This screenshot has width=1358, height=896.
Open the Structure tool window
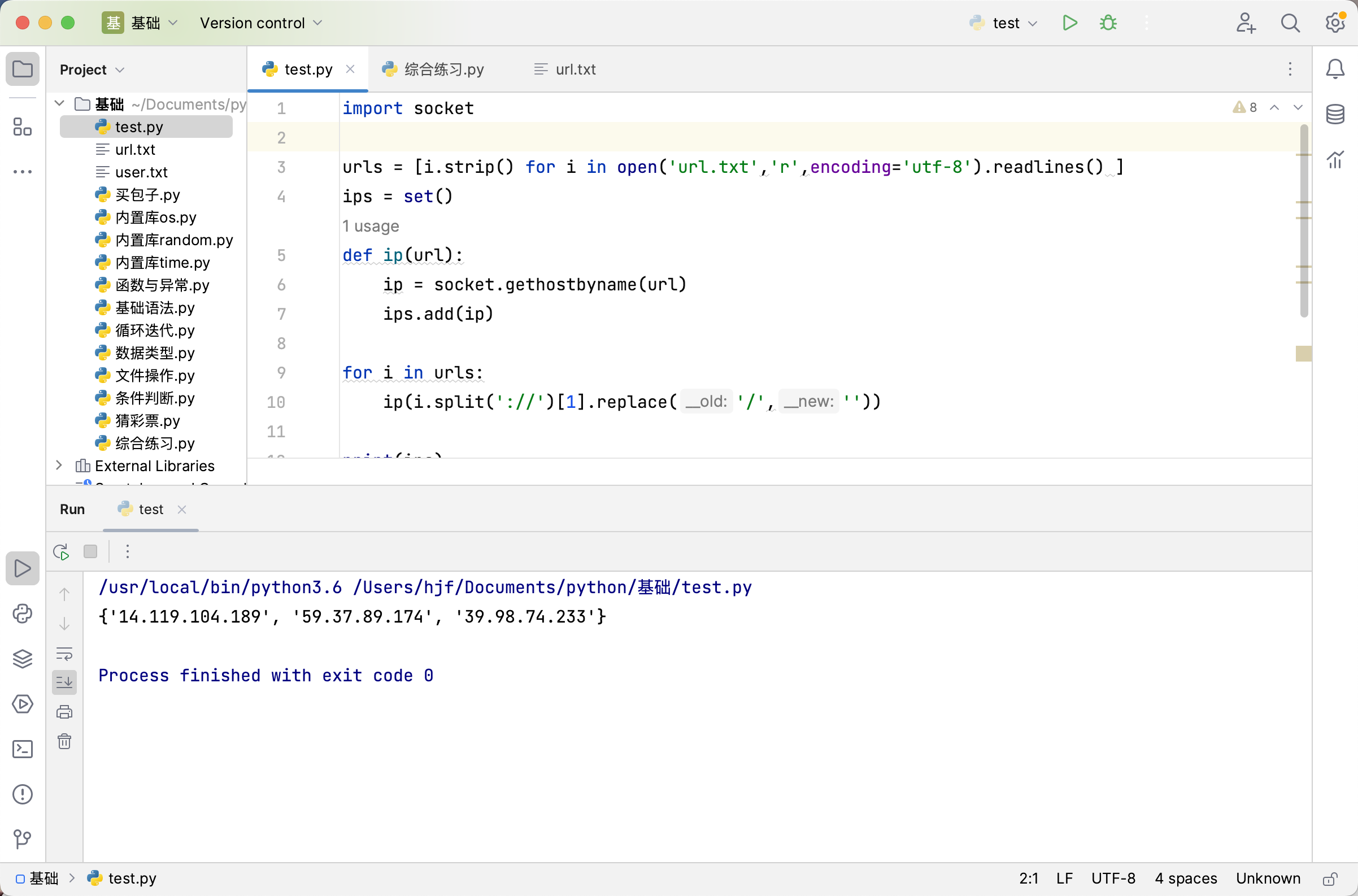pyautogui.click(x=22, y=127)
